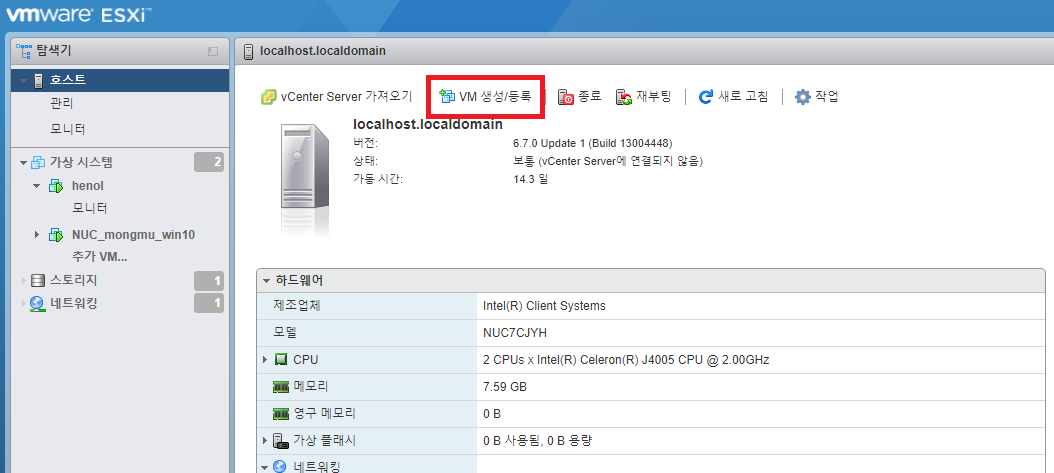The width and height of the screenshot is (1054, 473).
Task: Click the localhost.localdomain title bar icon
Action: 248,52
